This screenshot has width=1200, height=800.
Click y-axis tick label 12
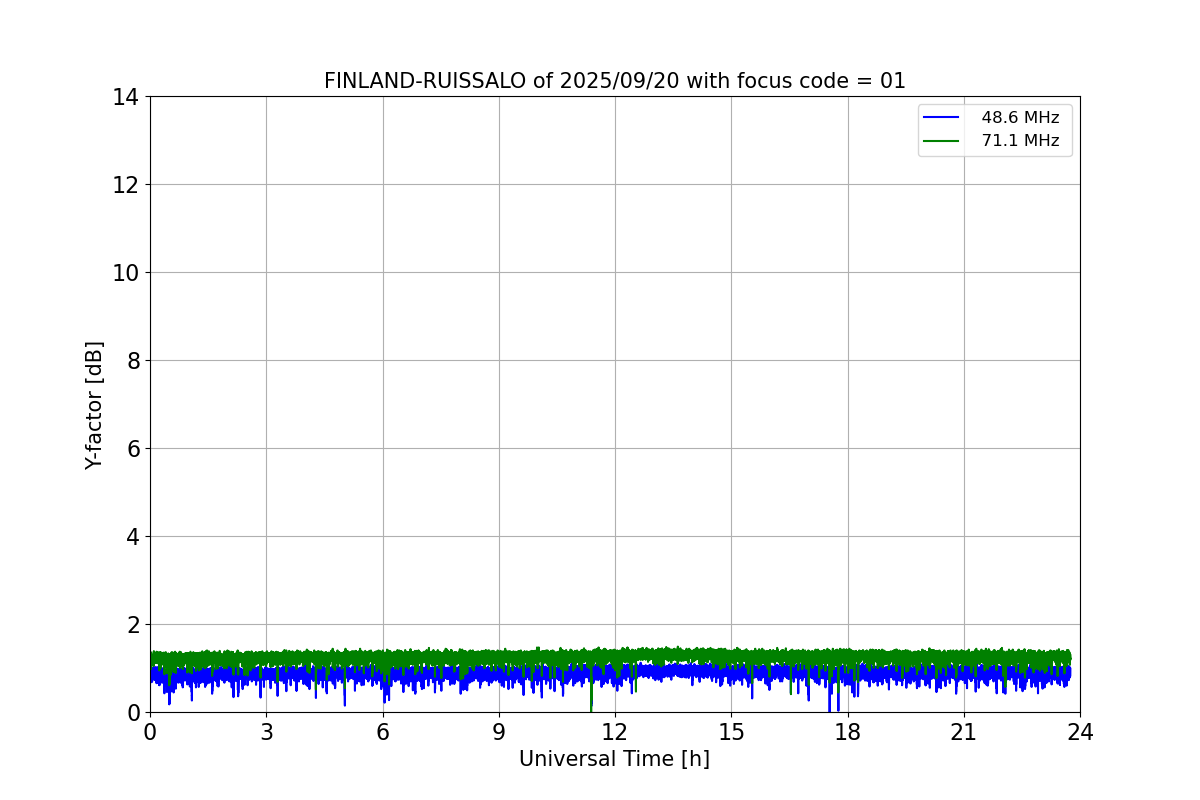pos(127,185)
